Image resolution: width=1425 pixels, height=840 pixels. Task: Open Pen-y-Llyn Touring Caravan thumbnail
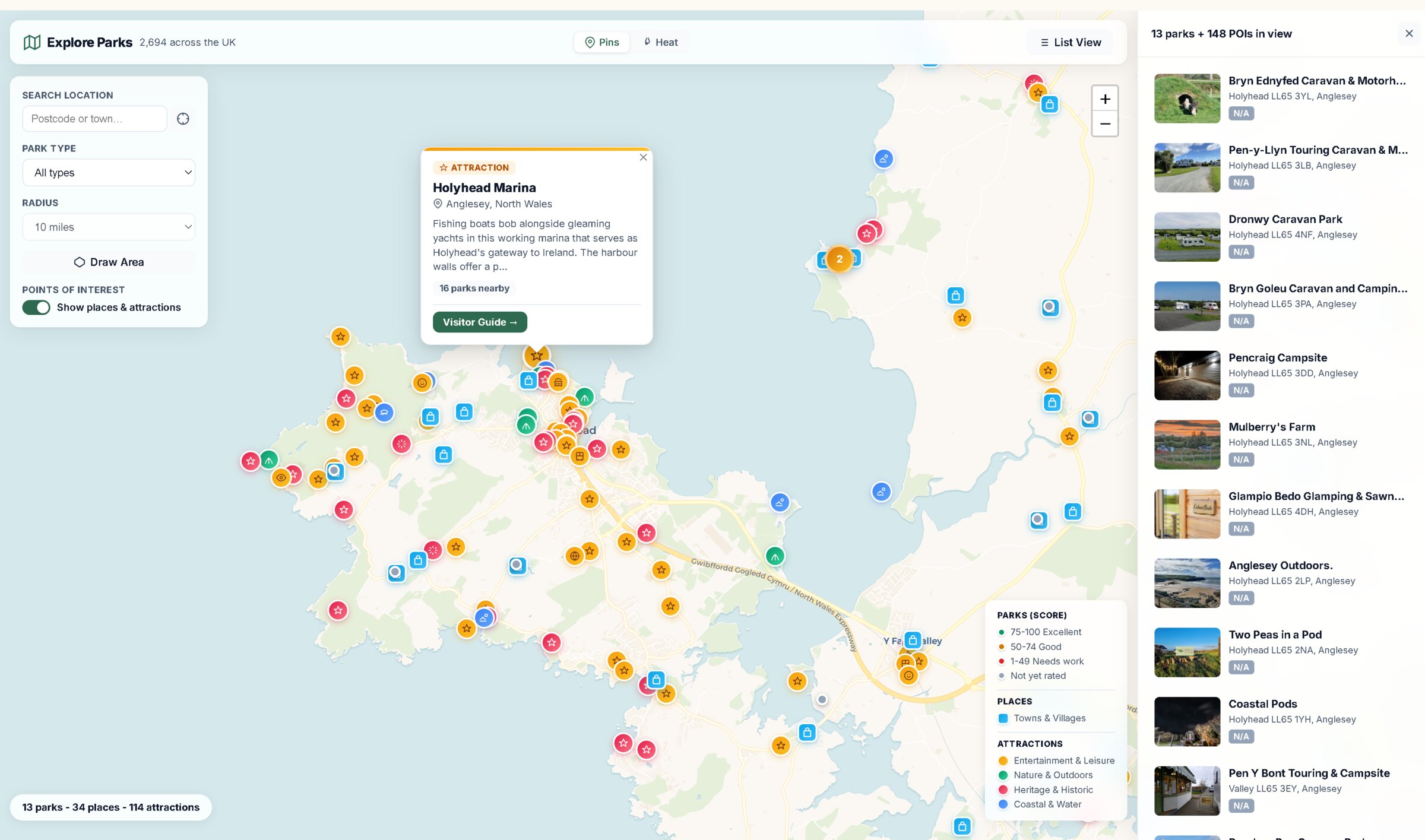(x=1186, y=167)
